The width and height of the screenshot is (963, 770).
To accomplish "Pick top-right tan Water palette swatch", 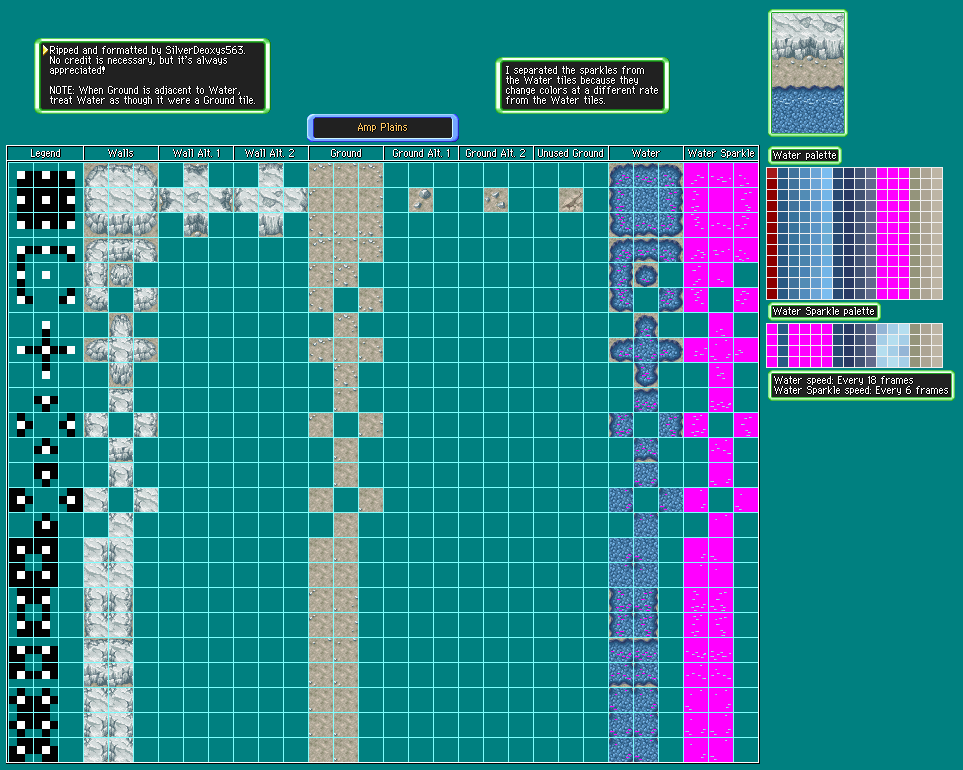I will [937, 173].
